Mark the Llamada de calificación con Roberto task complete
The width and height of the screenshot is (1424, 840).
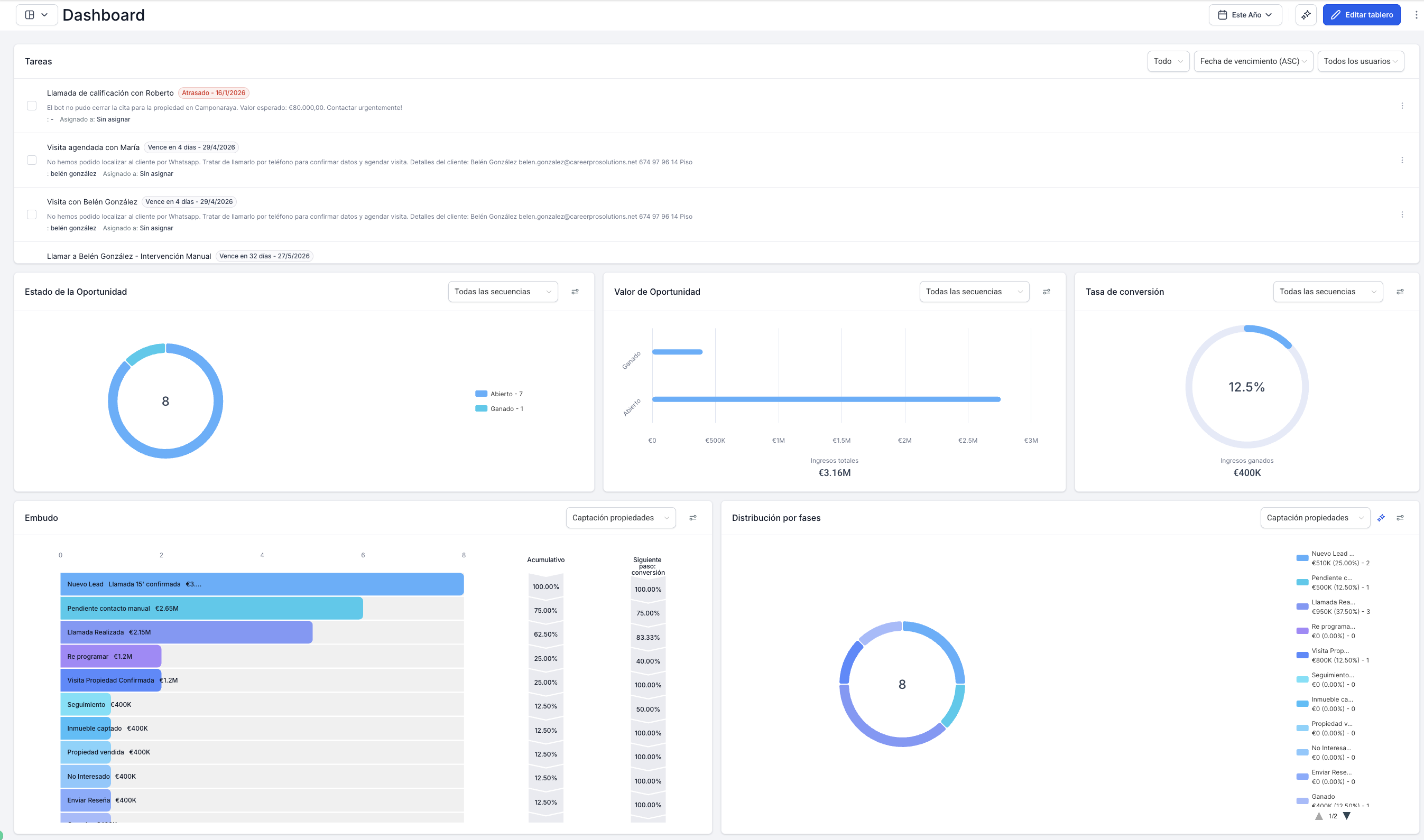(32, 105)
